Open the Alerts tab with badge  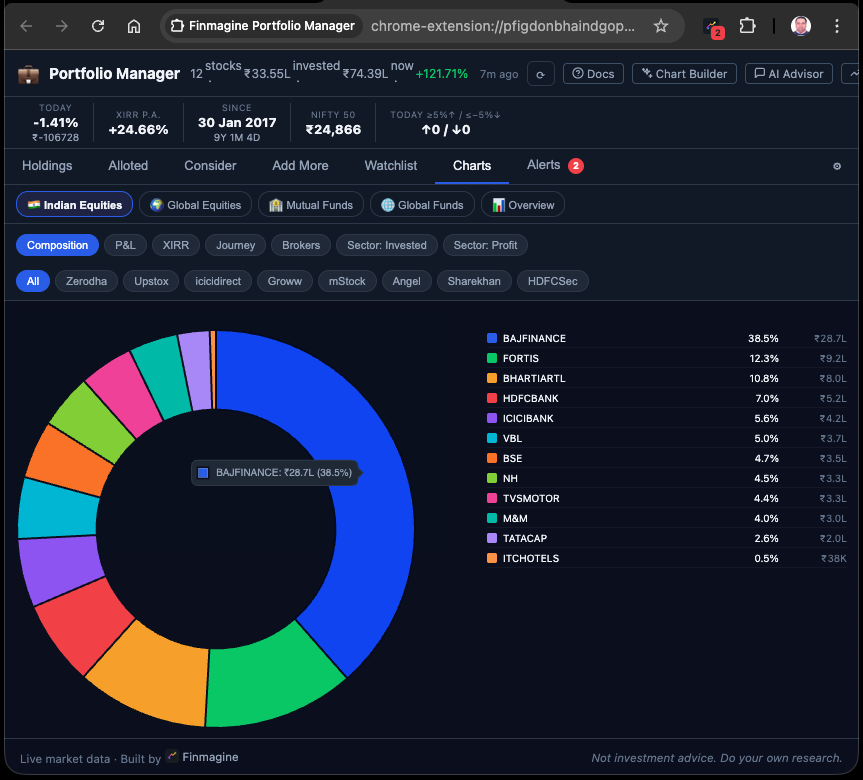[x=547, y=166]
